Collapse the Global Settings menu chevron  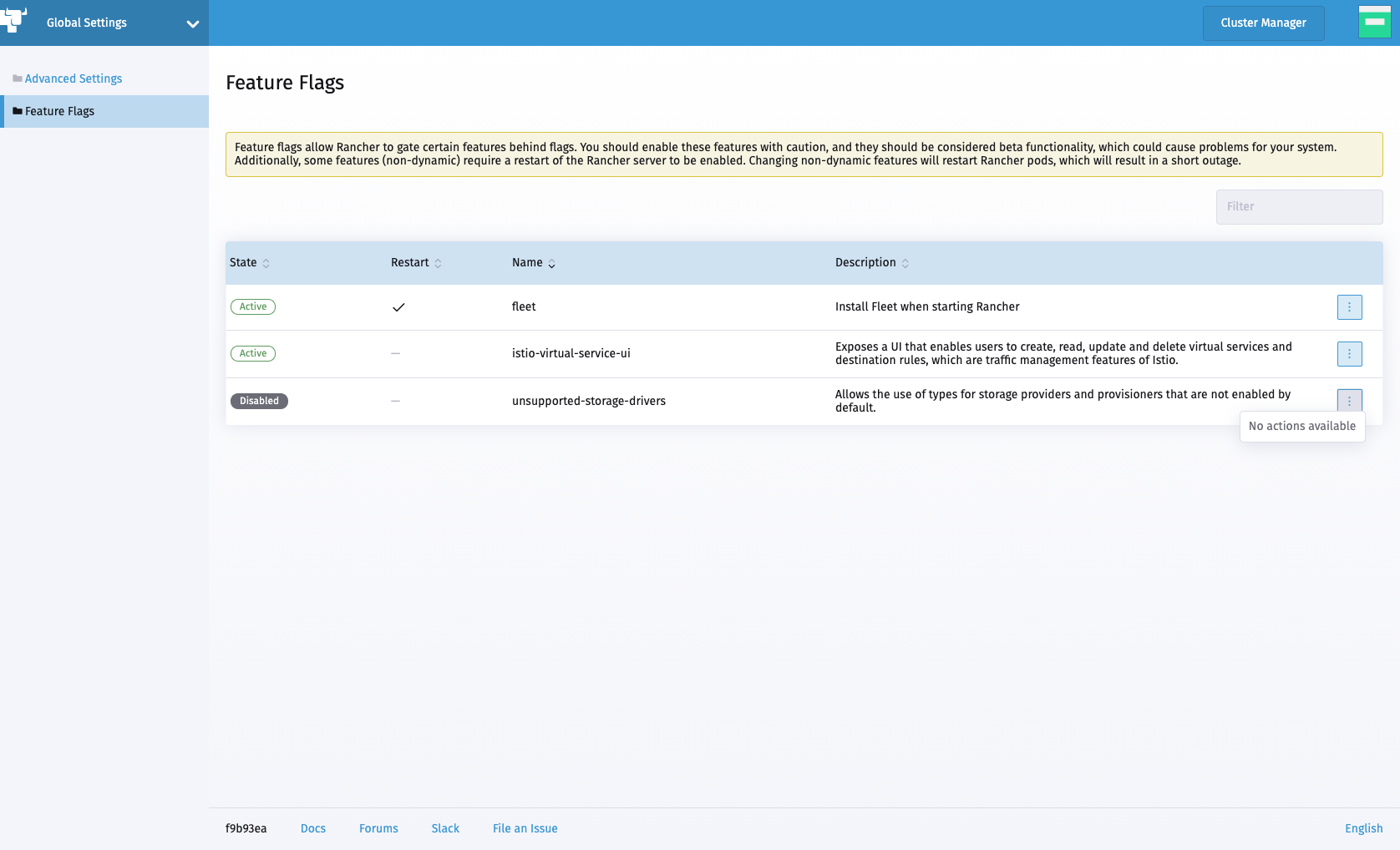pyautogui.click(x=193, y=23)
